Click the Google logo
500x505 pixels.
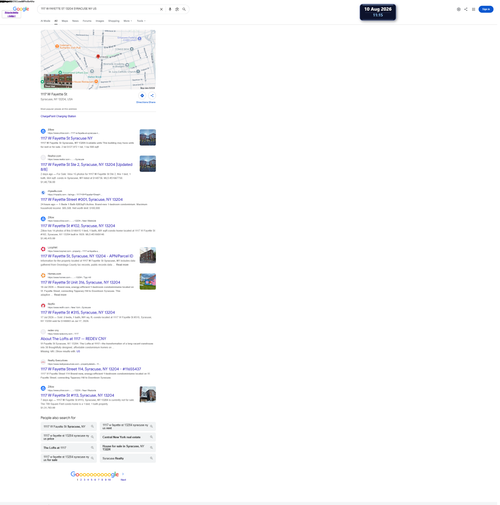pos(21,9)
